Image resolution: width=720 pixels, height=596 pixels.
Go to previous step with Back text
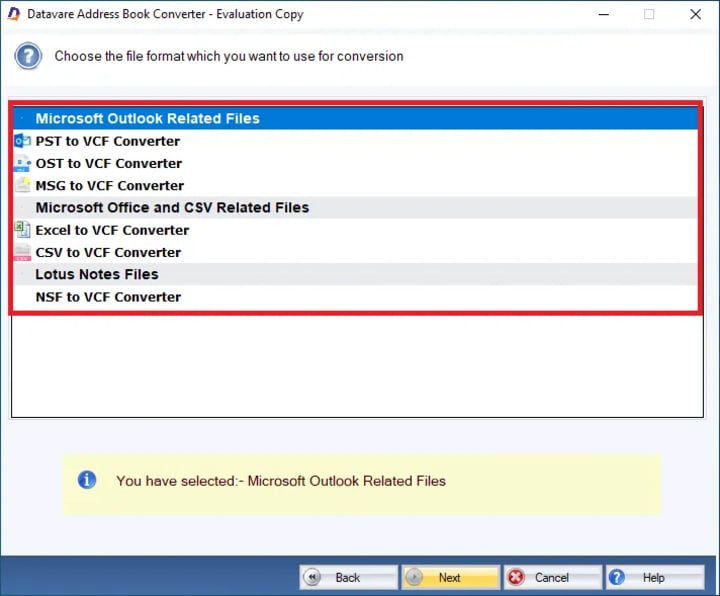(x=348, y=578)
